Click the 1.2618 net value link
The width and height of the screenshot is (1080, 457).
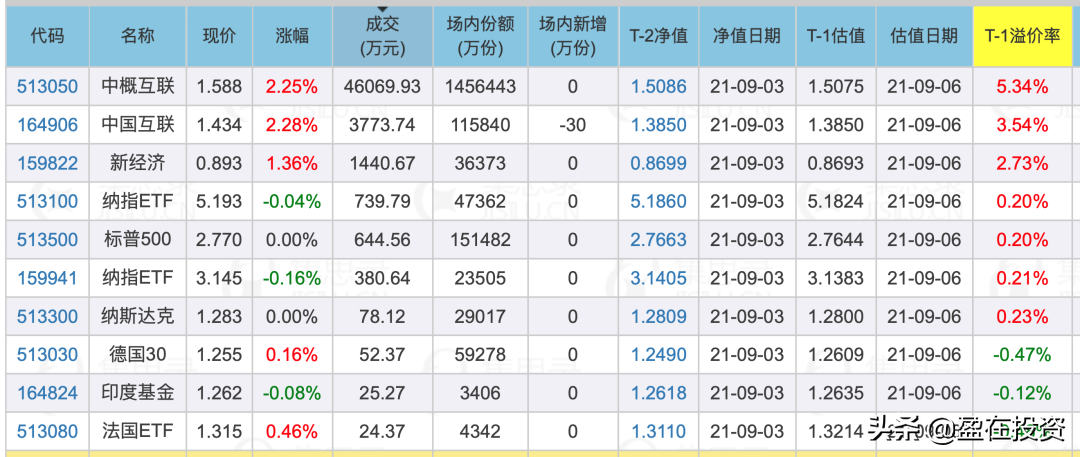(x=658, y=393)
